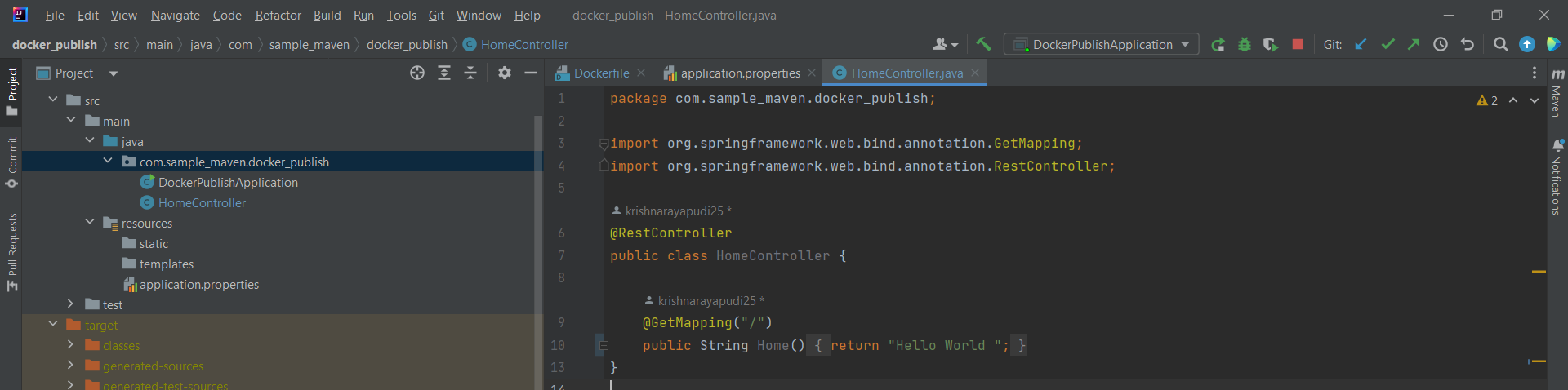Open the File menu
1568x390 pixels.
click(x=55, y=15)
